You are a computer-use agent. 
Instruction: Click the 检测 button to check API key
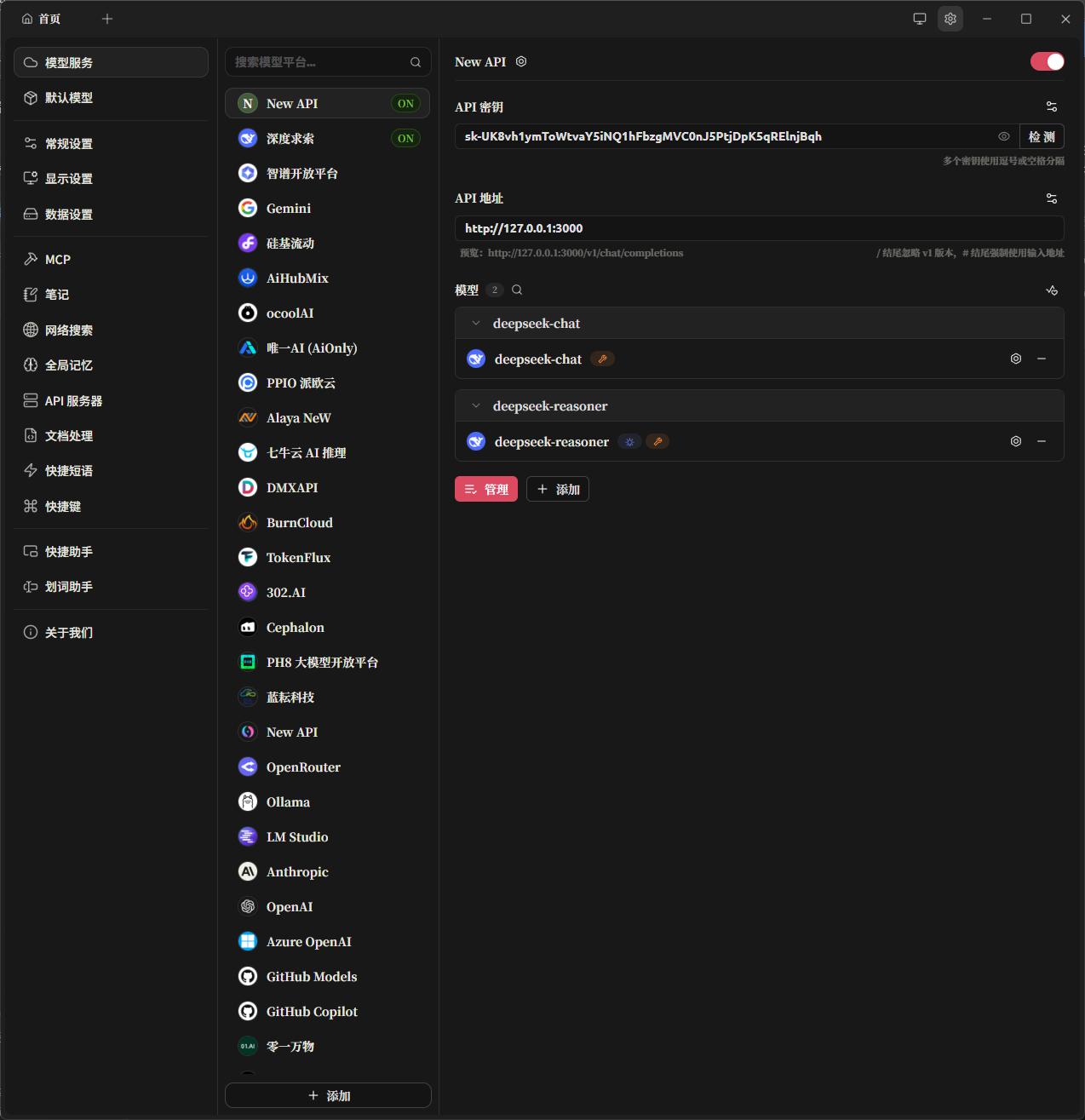[1042, 136]
